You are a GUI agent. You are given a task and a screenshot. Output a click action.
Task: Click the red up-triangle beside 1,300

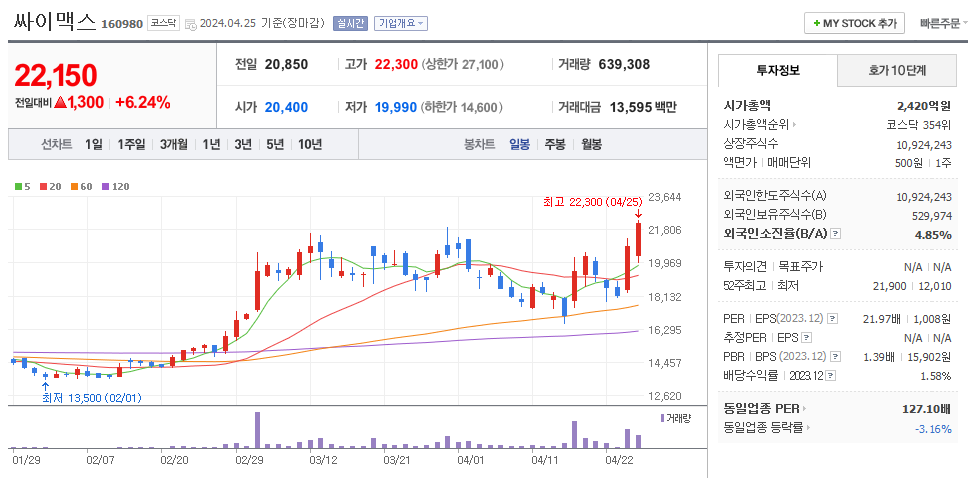tap(60, 103)
